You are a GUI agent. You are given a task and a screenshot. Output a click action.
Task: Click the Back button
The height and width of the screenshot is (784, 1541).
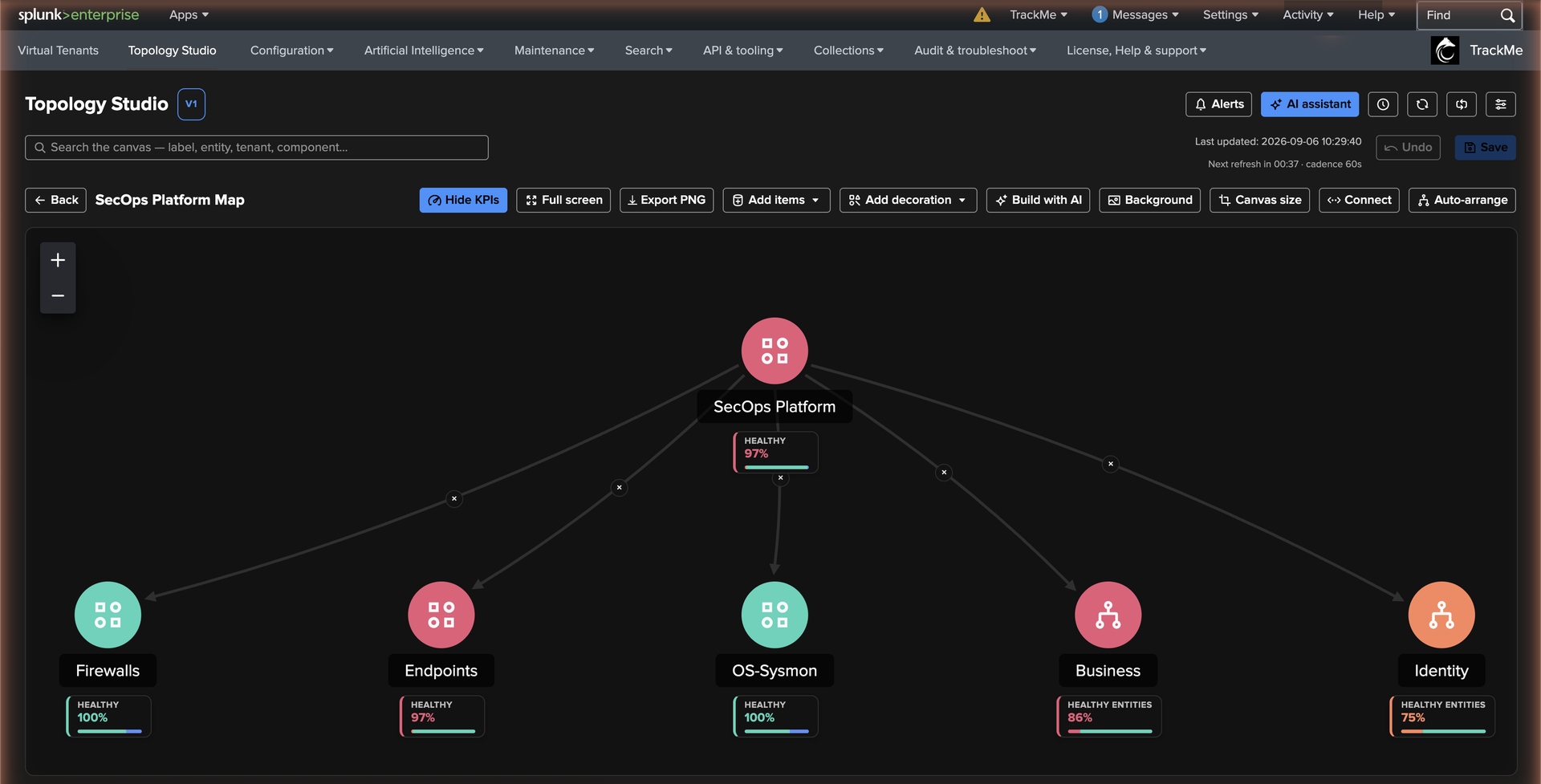click(55, 200)
